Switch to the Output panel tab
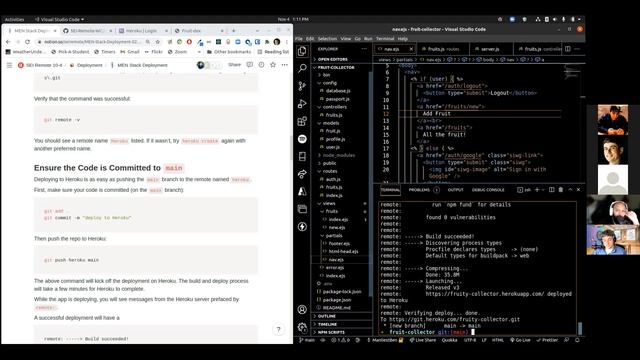This screenshot has width=640, height=360. coord(456,190)
